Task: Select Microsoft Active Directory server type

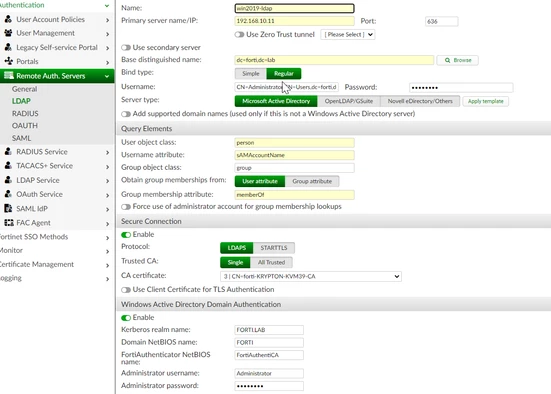Action: [276, 101]
